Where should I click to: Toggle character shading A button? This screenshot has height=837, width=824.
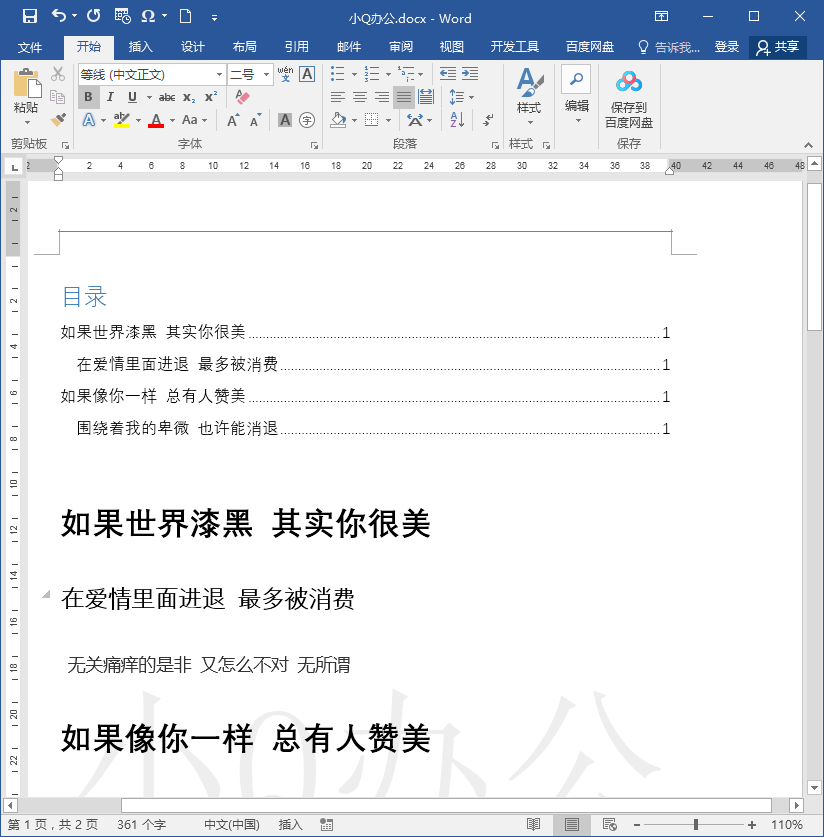[285, 120]
